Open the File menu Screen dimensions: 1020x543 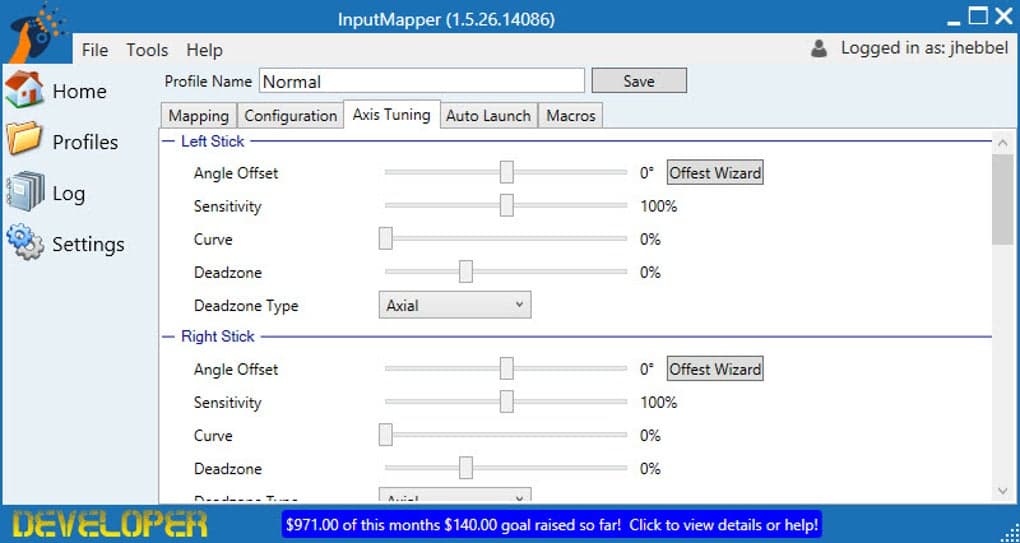click(x=95, y=50)
